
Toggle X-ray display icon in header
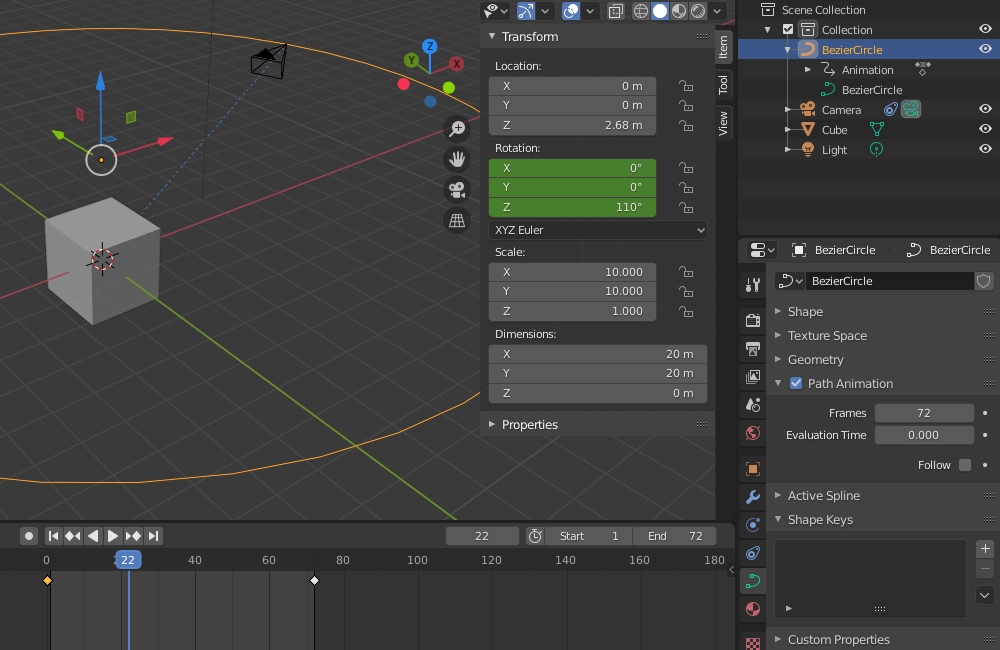pyautogui.click(x=615, y=11)
